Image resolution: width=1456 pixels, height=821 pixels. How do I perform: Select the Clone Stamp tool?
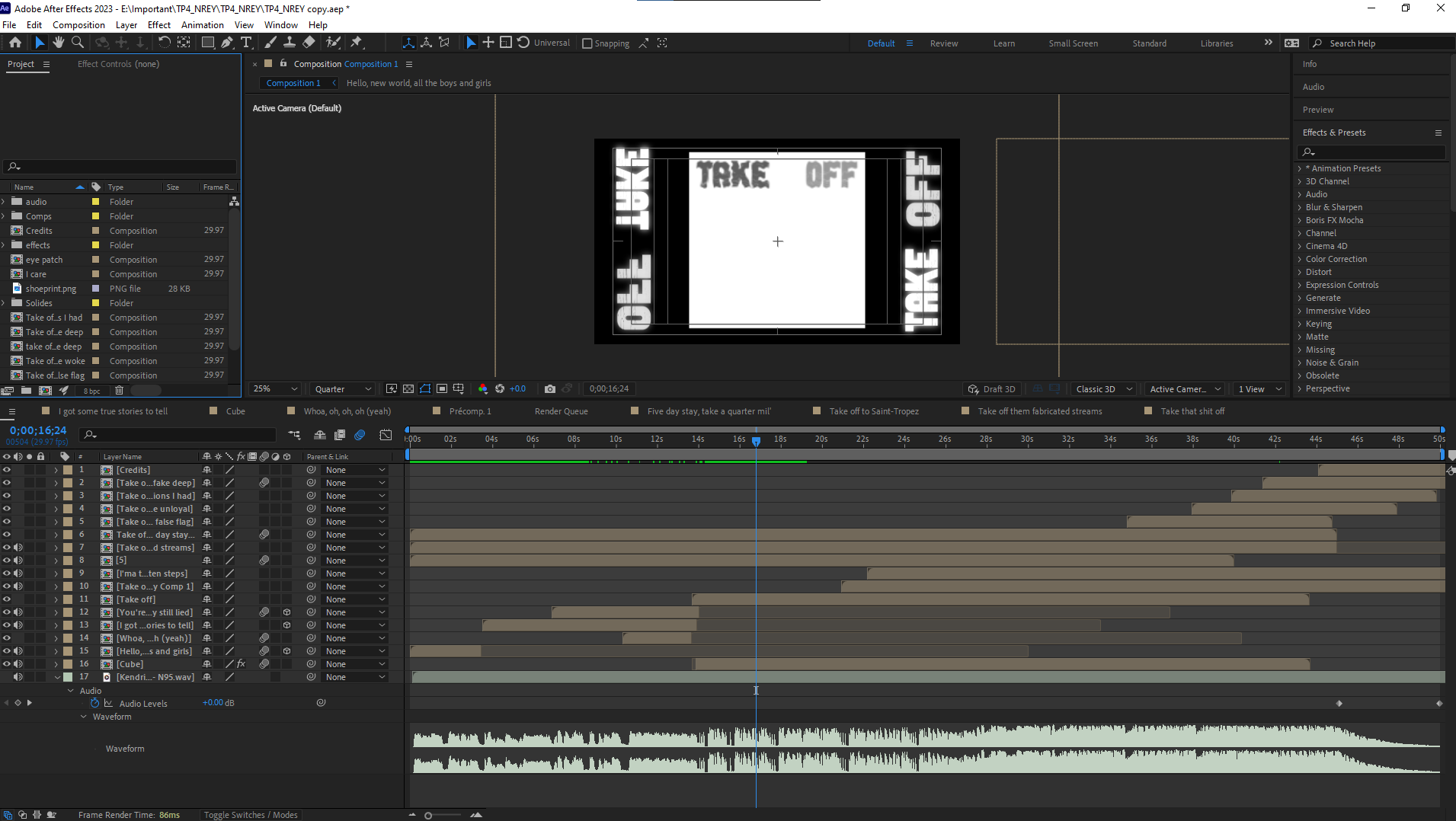(290, 43)
